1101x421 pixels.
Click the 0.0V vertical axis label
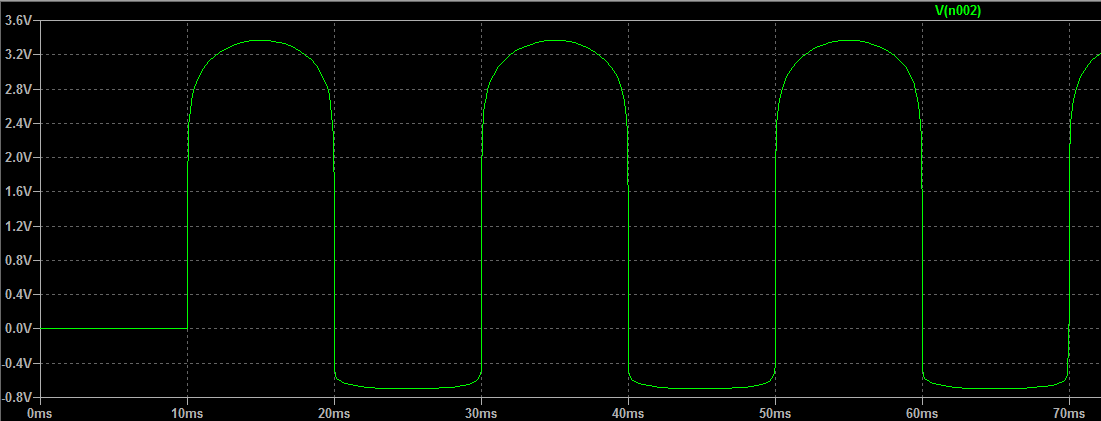[x=19, y=328]
